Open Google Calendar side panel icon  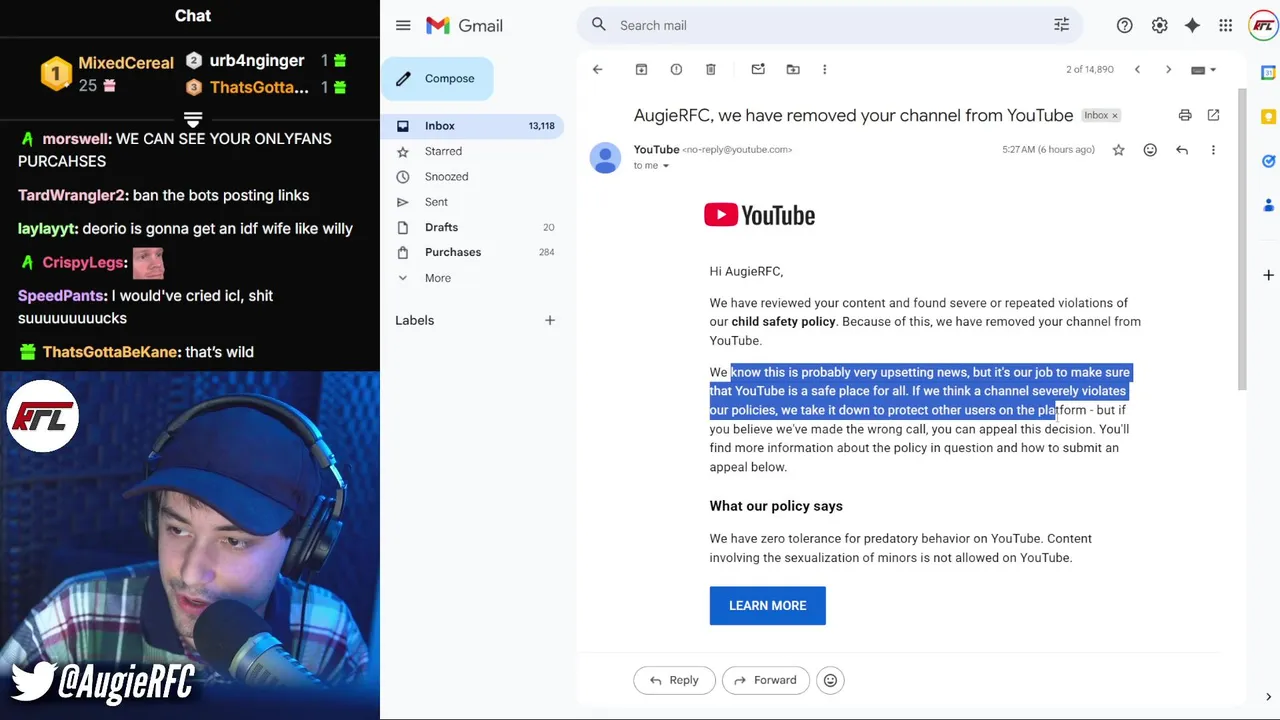(x=1268, y=72)
